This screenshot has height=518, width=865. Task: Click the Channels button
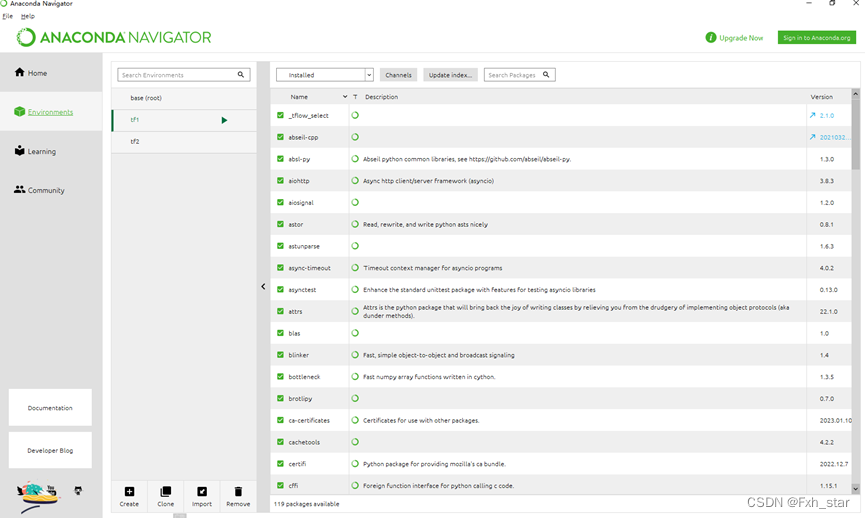(x=398, y=74)
